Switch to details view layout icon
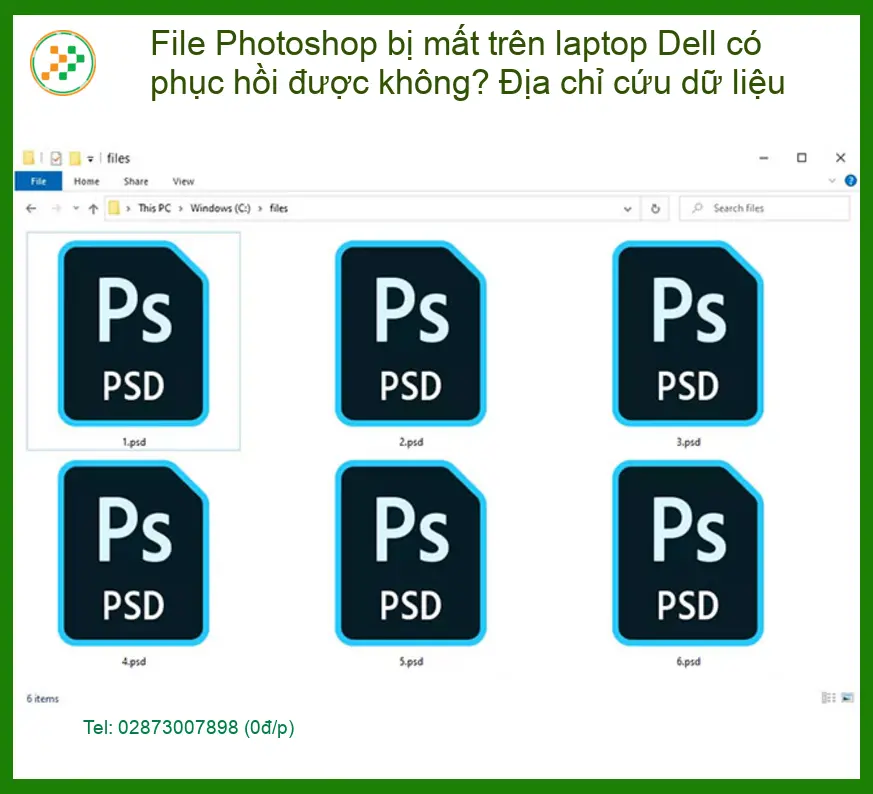 (828, 698)
